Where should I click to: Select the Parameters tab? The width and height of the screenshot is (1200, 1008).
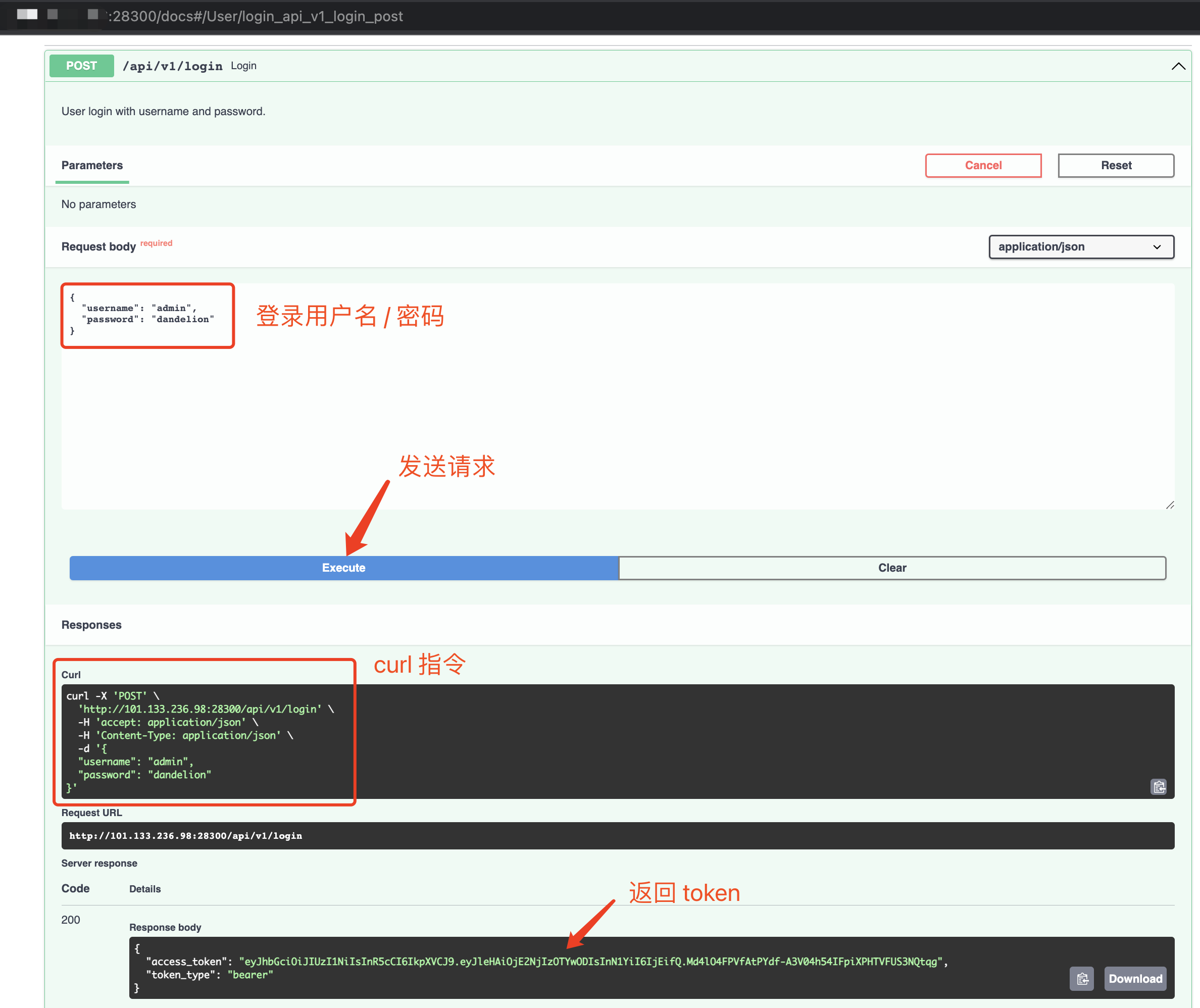pyautogui.click(x=92, y=165)
